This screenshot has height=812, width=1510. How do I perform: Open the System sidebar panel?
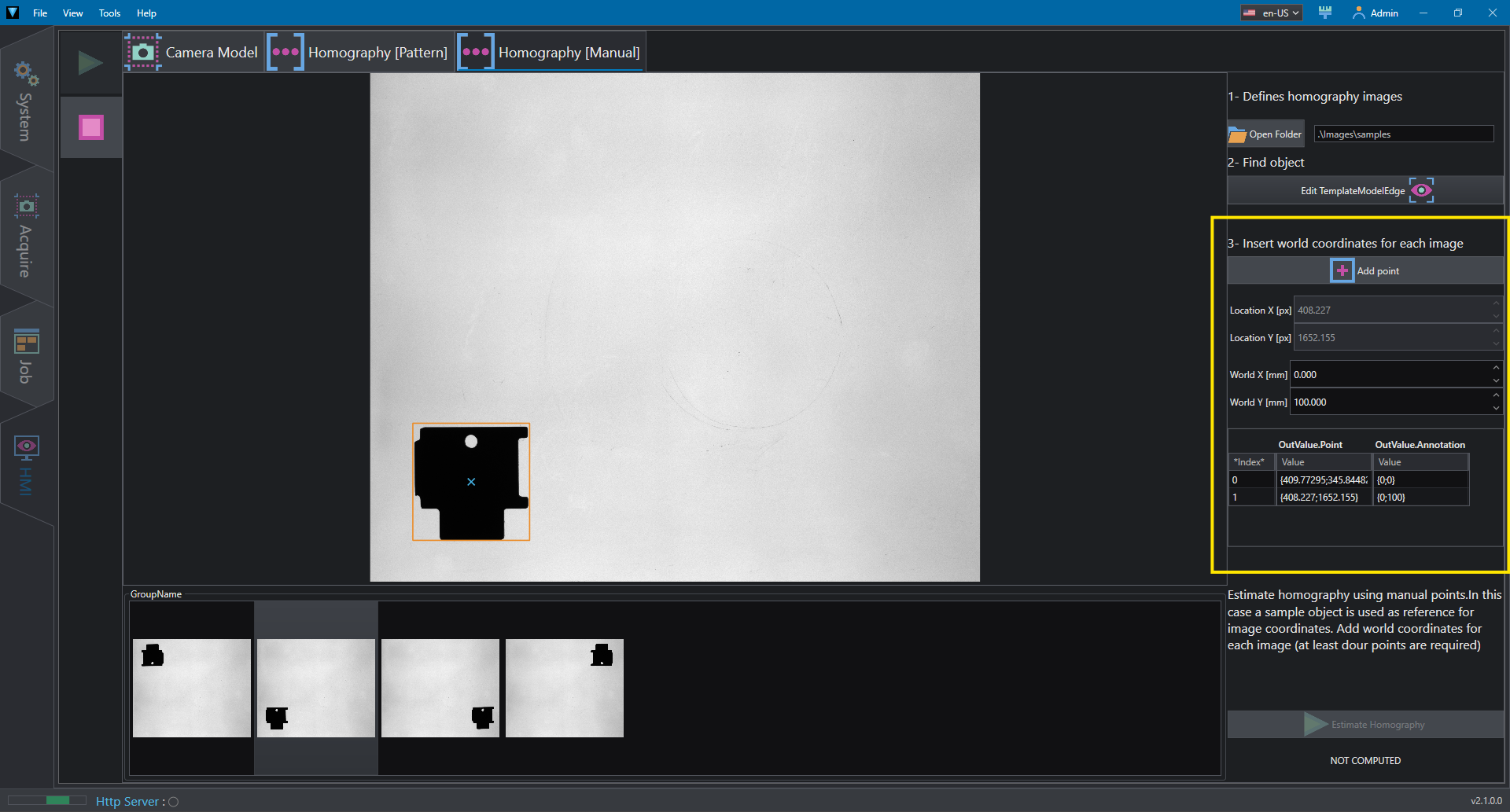point(26,101)
